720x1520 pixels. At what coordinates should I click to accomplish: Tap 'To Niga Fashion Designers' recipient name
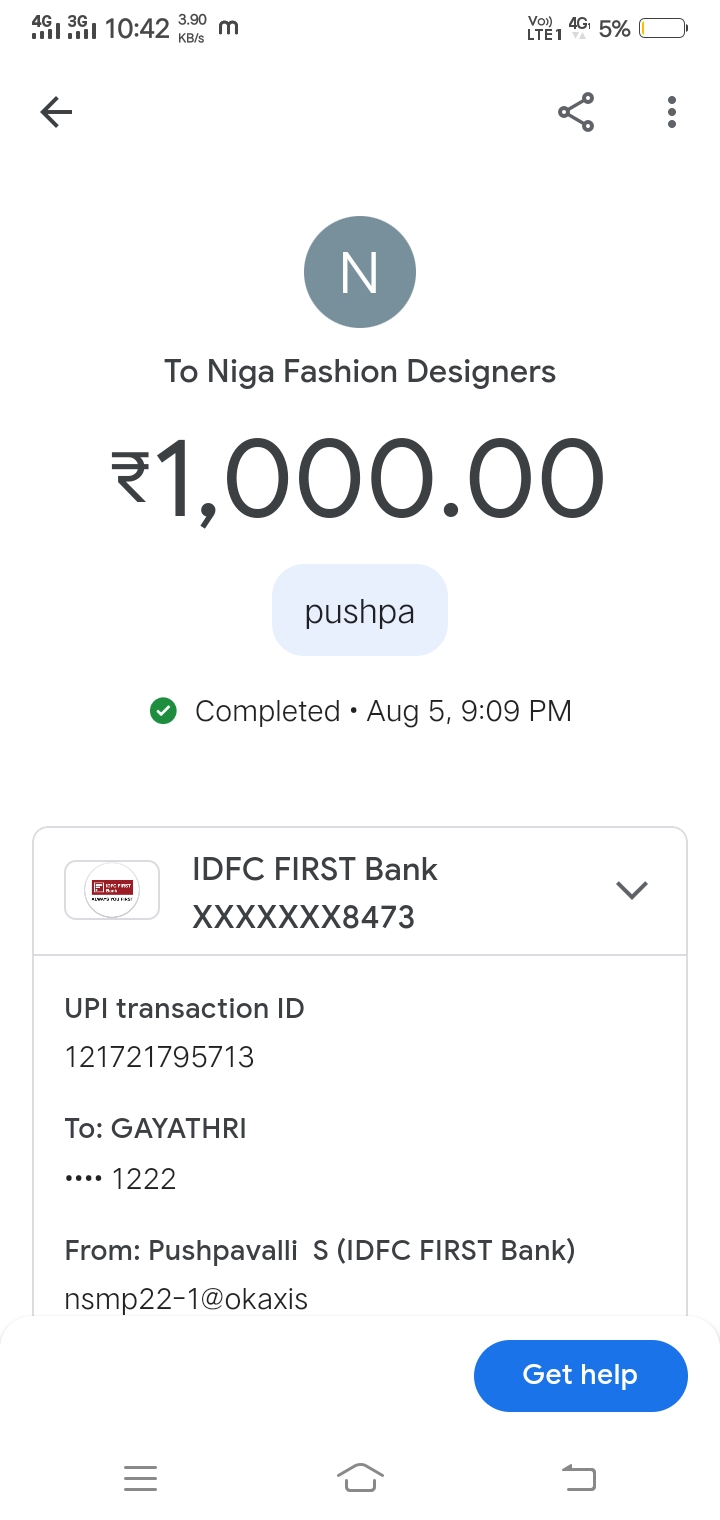360,372
